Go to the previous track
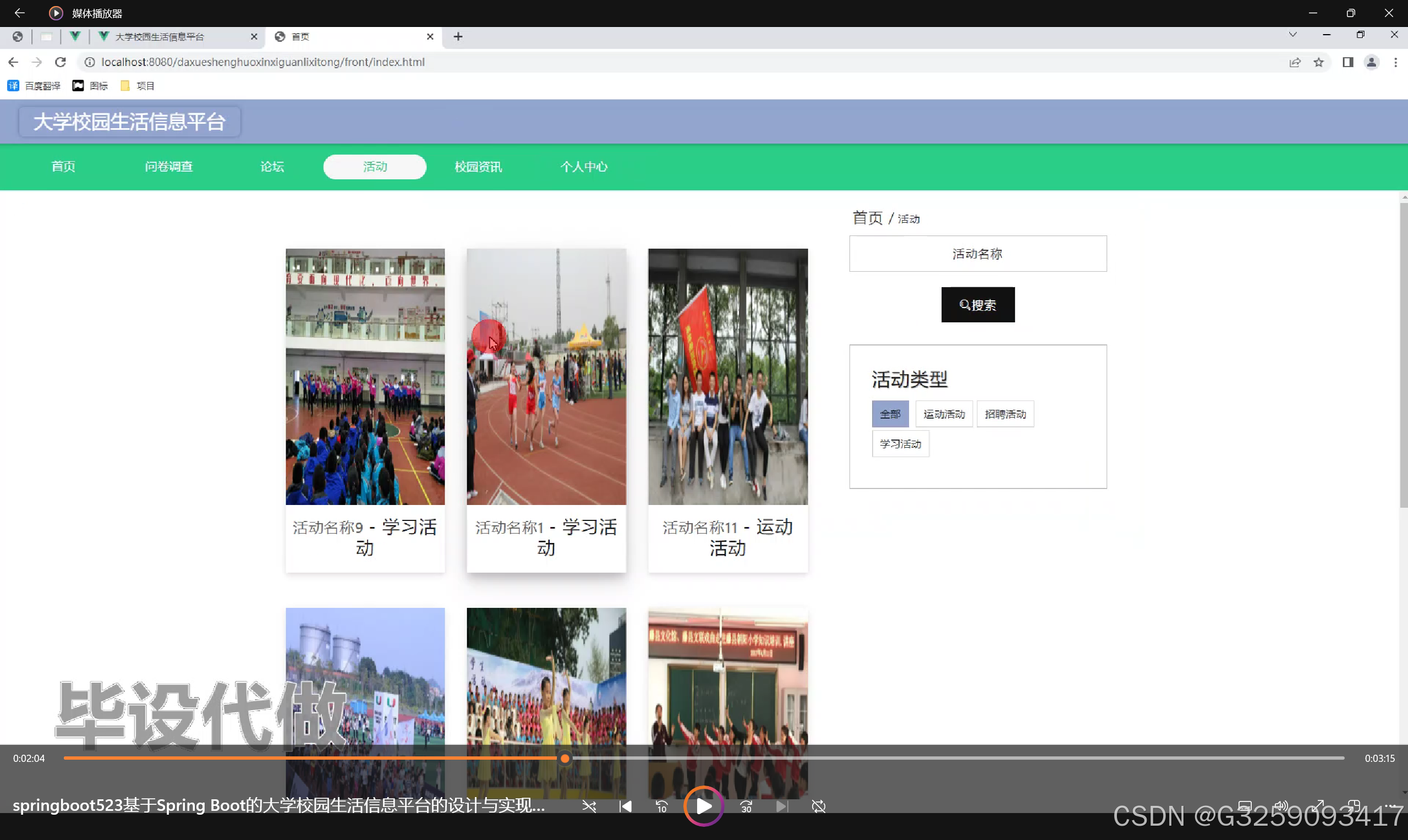 click(x=626, y=806)
